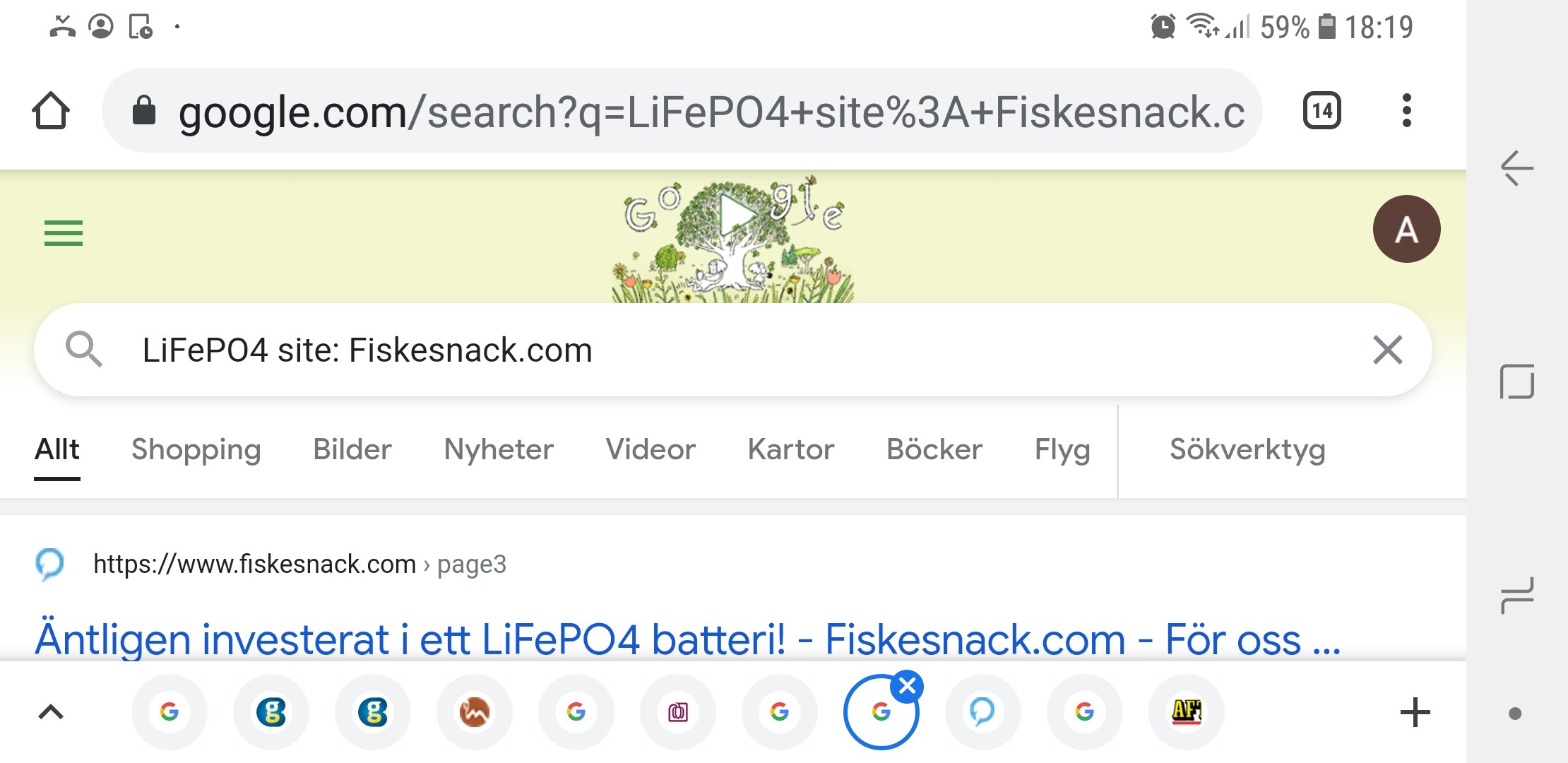
Task: Open the tab switcher showing 14 tabs
Action: (1321, 111)
